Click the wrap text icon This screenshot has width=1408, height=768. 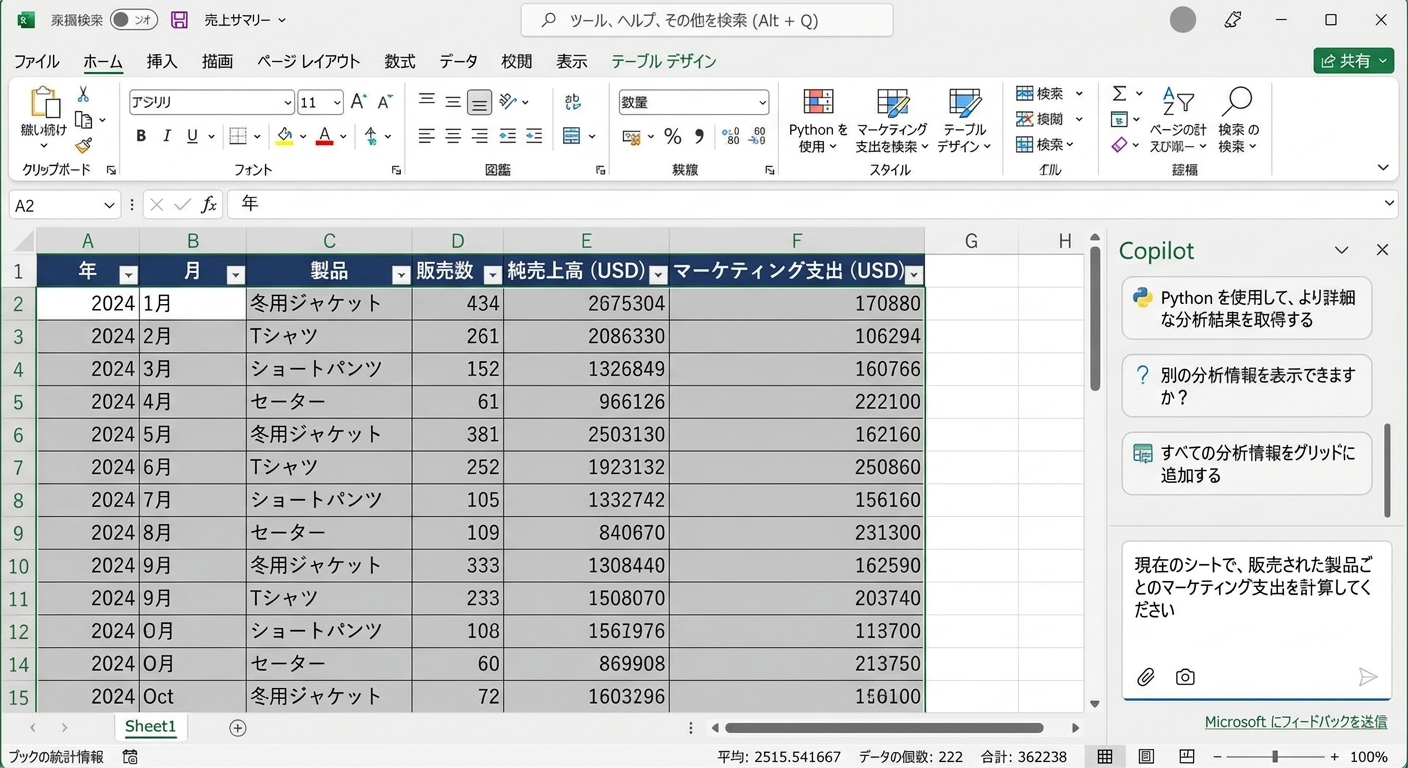573,101
